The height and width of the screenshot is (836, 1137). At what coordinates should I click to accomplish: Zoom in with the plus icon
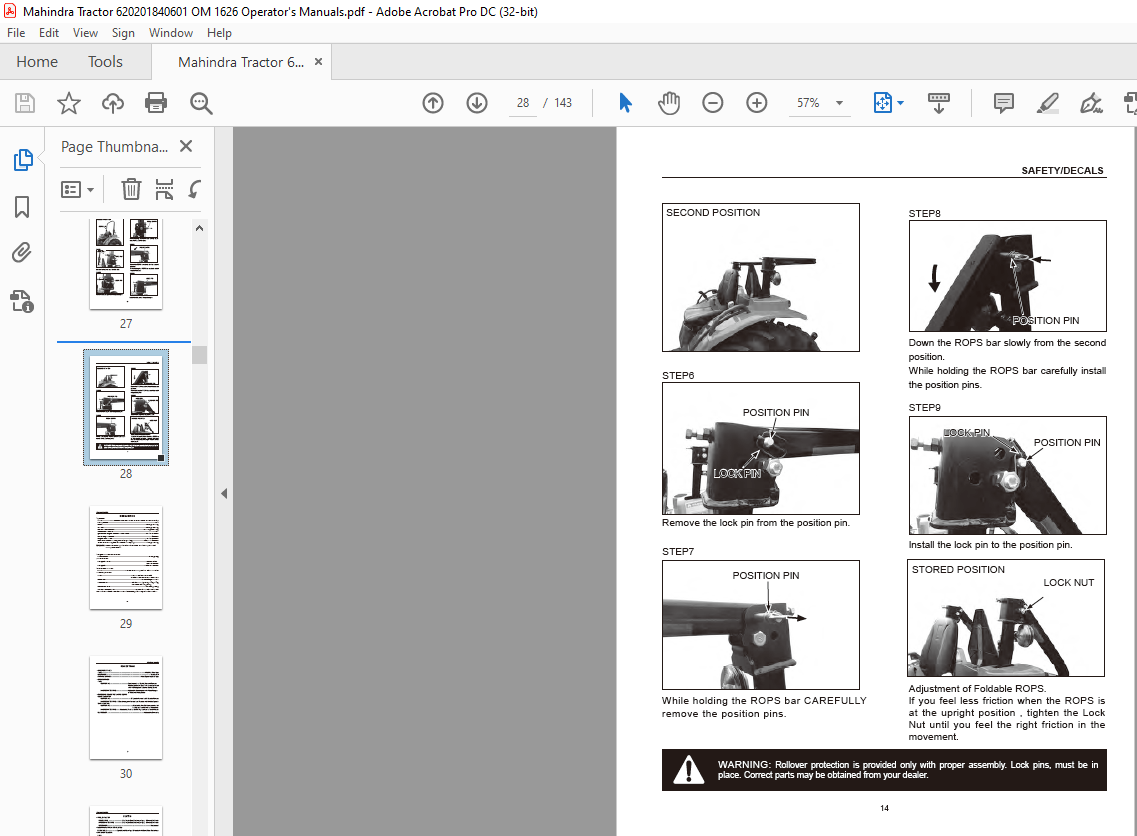point(756,103)
